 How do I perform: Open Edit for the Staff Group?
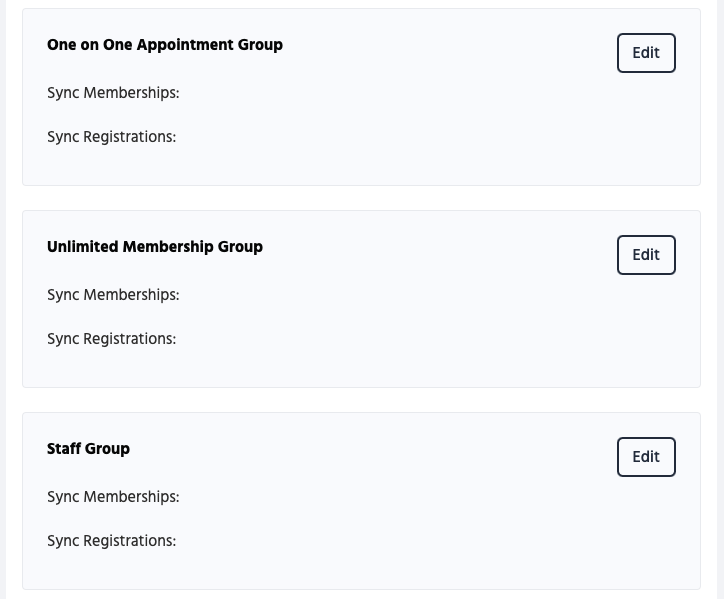646,457
